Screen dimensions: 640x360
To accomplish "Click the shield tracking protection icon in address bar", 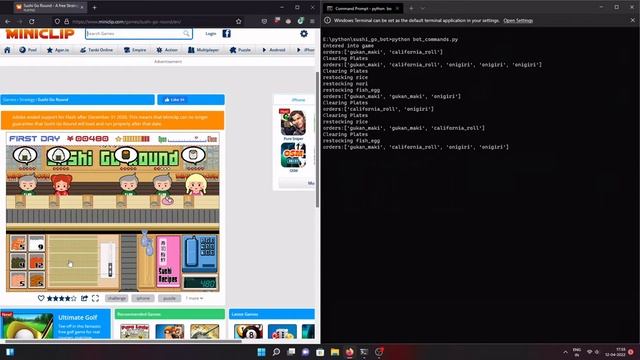I will click(57, 21).
